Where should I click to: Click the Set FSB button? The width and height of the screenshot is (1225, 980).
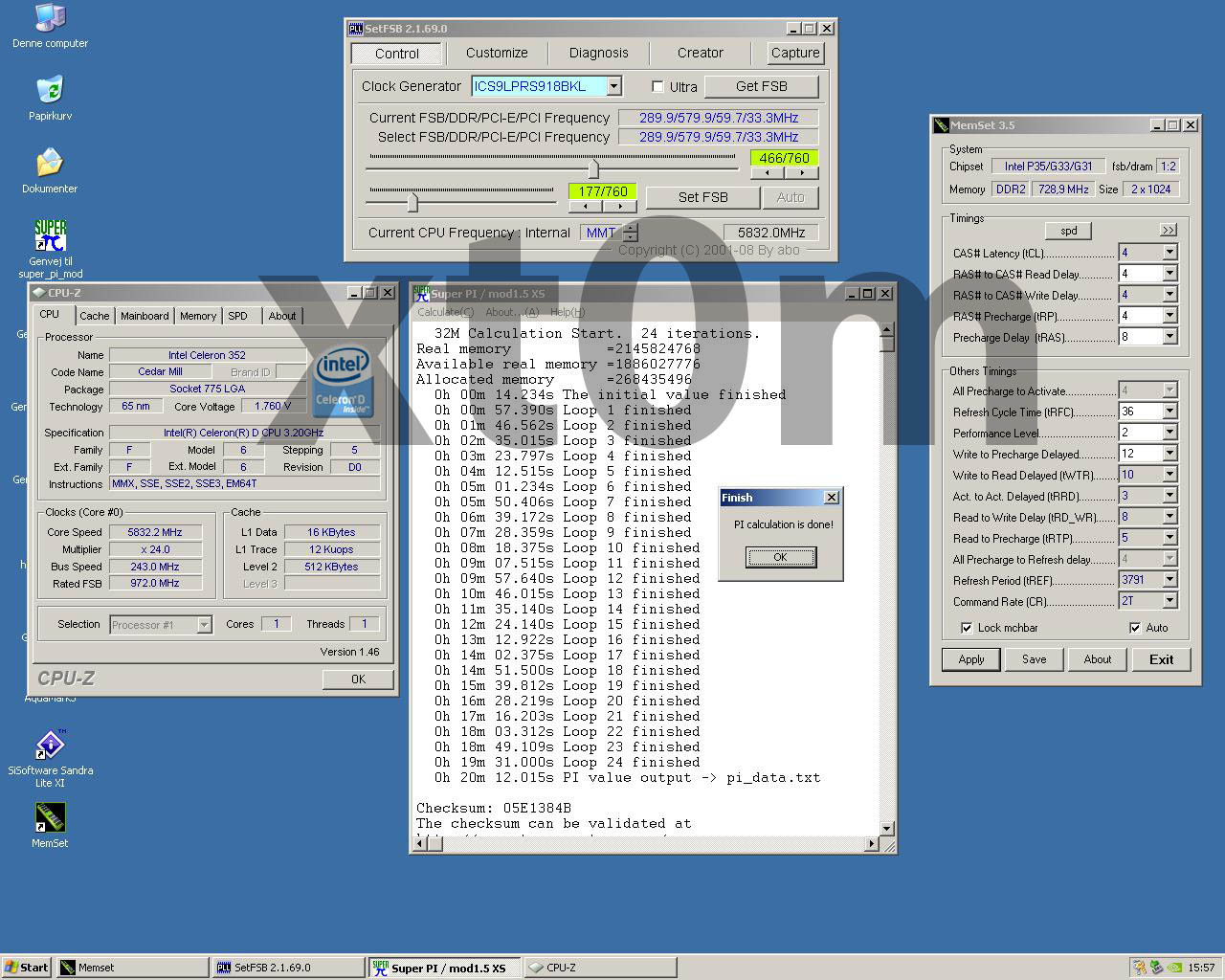[x=703, y=197]
